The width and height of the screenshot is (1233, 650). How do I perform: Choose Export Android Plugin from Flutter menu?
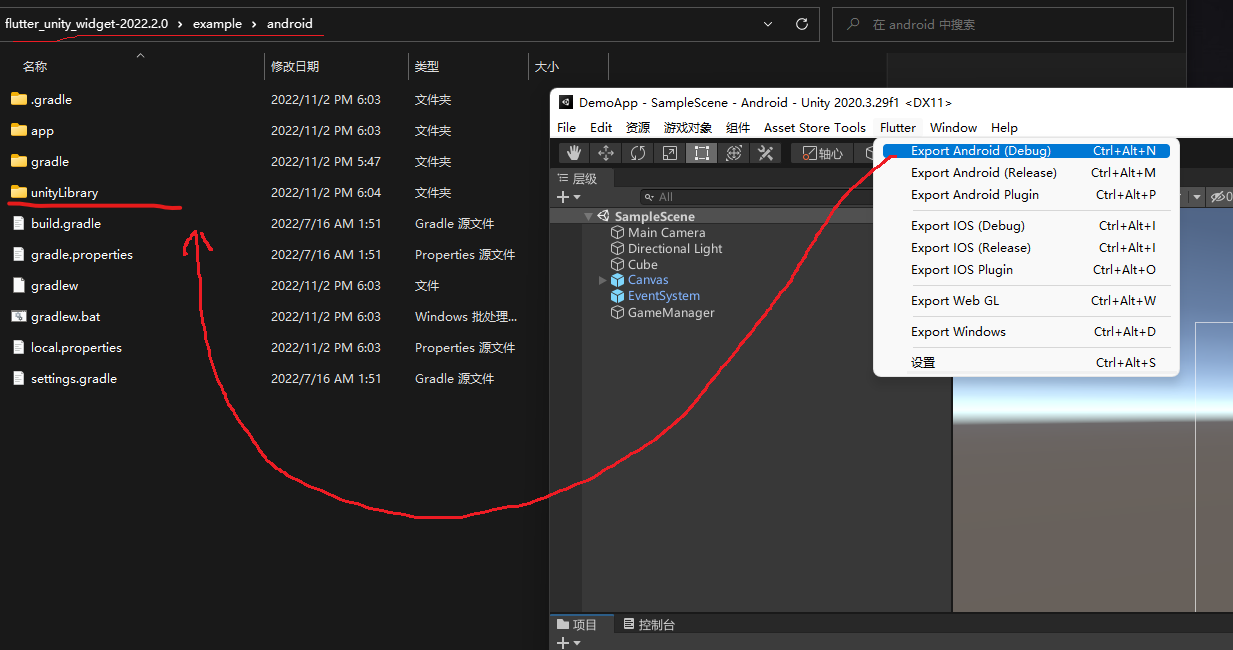pyautogui.click(x=983, y=194)
